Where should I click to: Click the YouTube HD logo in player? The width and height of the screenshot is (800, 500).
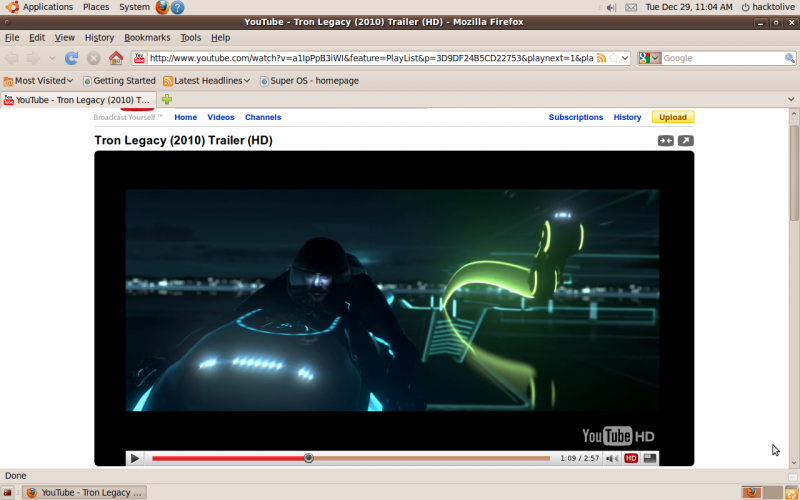(x=618, y=436)
